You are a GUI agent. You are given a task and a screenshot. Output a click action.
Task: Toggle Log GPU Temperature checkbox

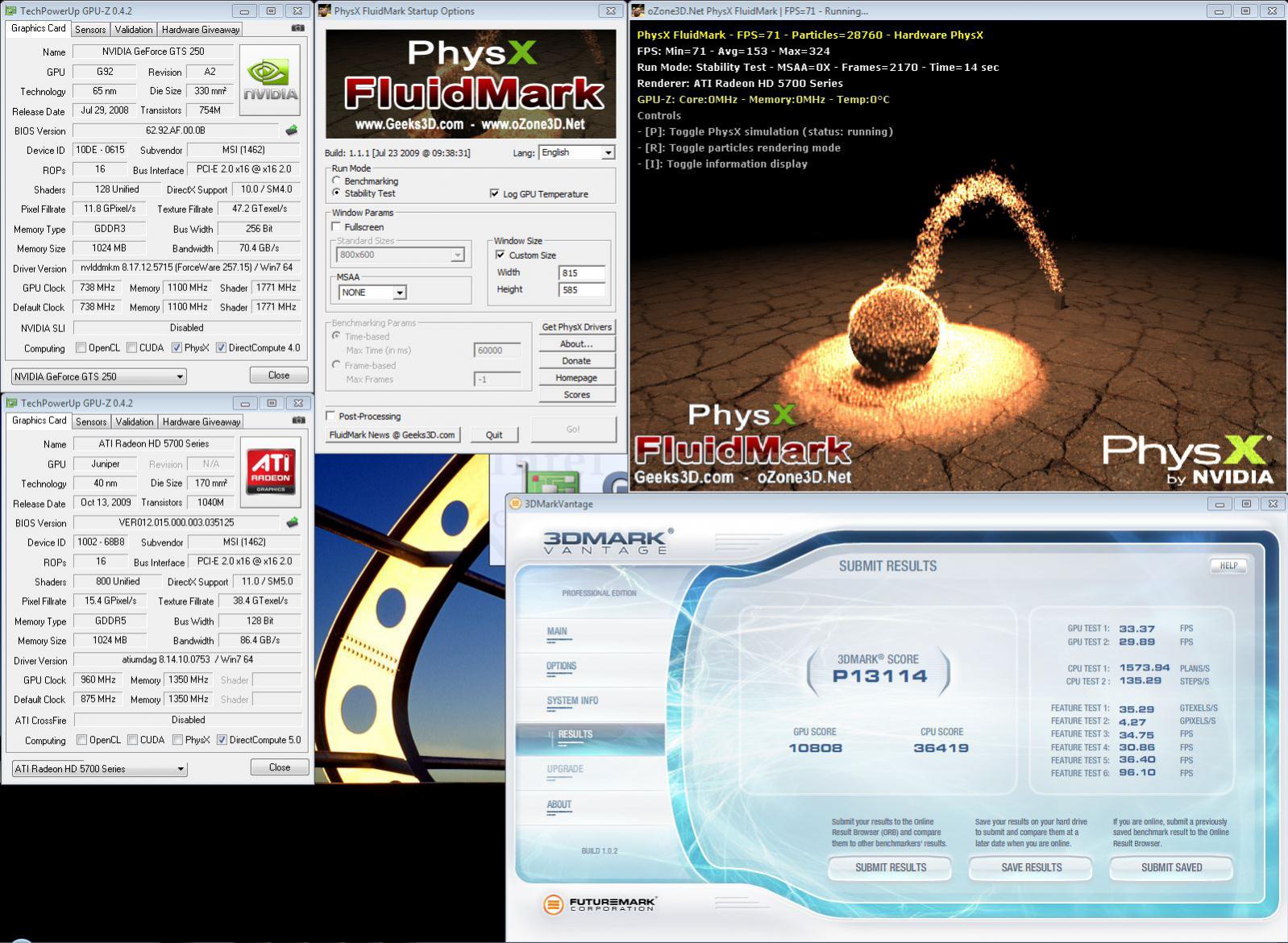[494, 193]
